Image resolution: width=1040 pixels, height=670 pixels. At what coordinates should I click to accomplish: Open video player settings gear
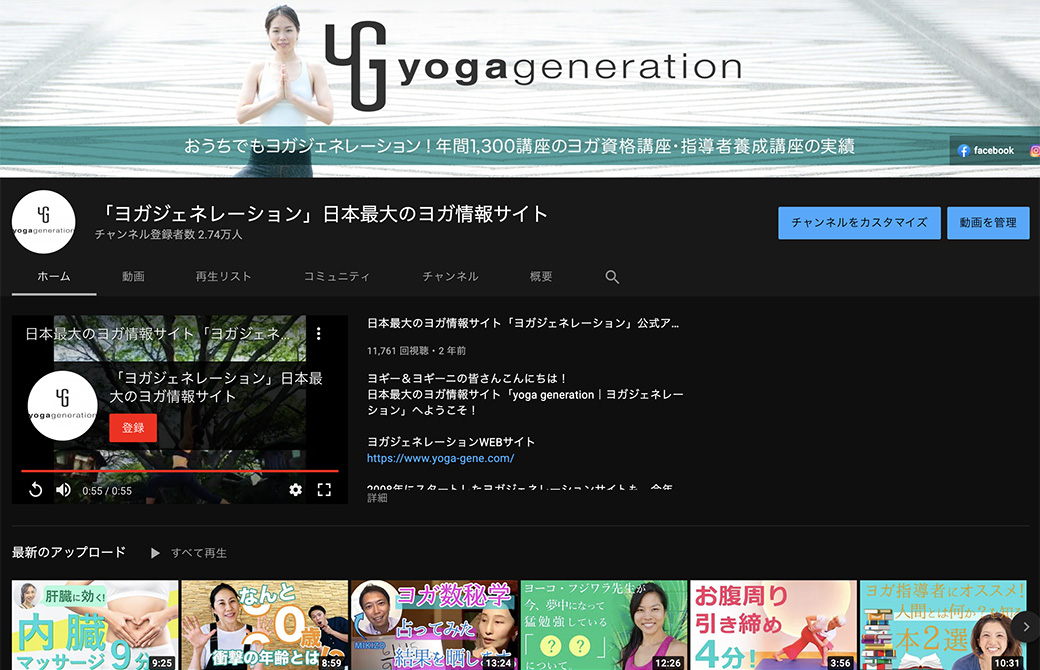click(295, 489)
